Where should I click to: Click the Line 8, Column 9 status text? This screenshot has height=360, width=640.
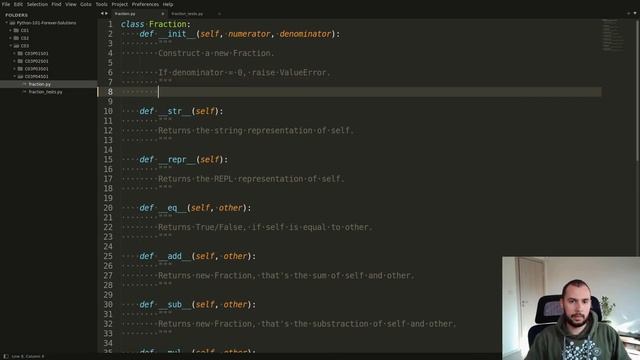(28, 356)
